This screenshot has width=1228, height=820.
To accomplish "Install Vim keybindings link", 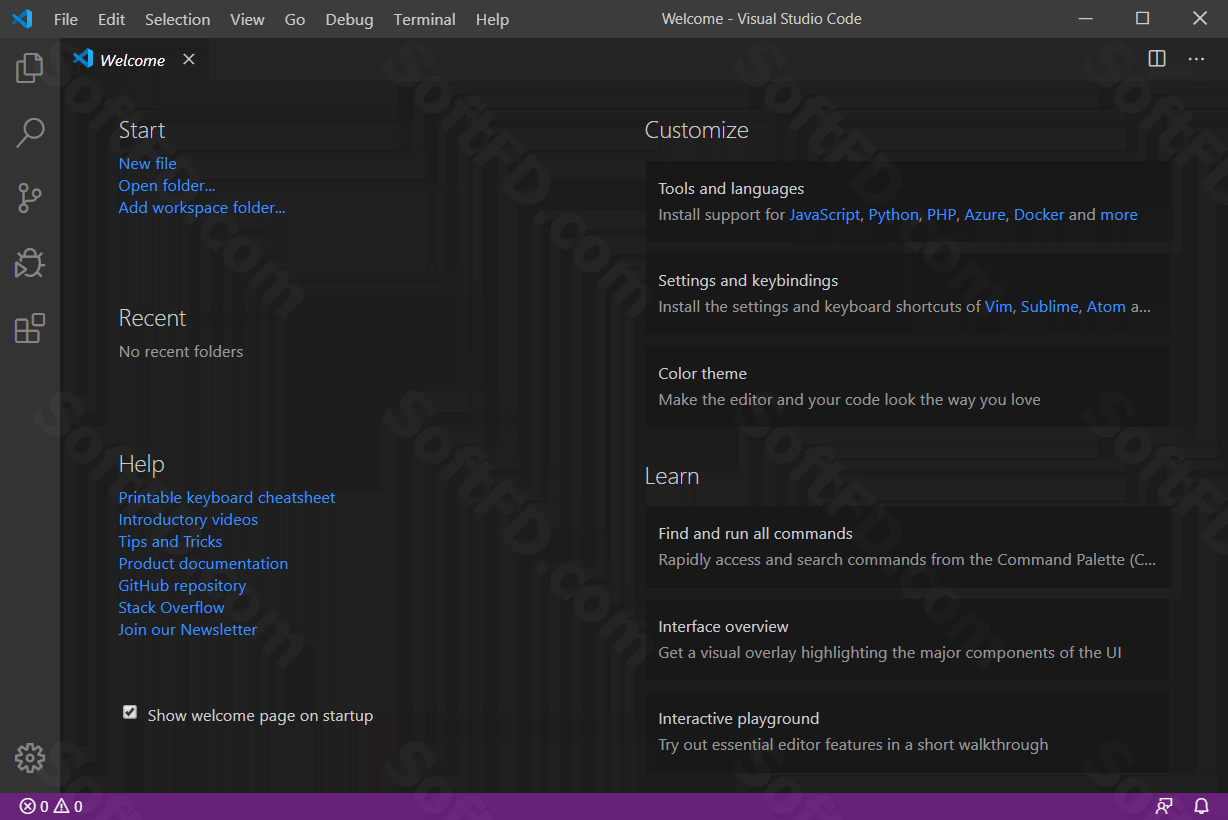I will (x=999, y=307).
